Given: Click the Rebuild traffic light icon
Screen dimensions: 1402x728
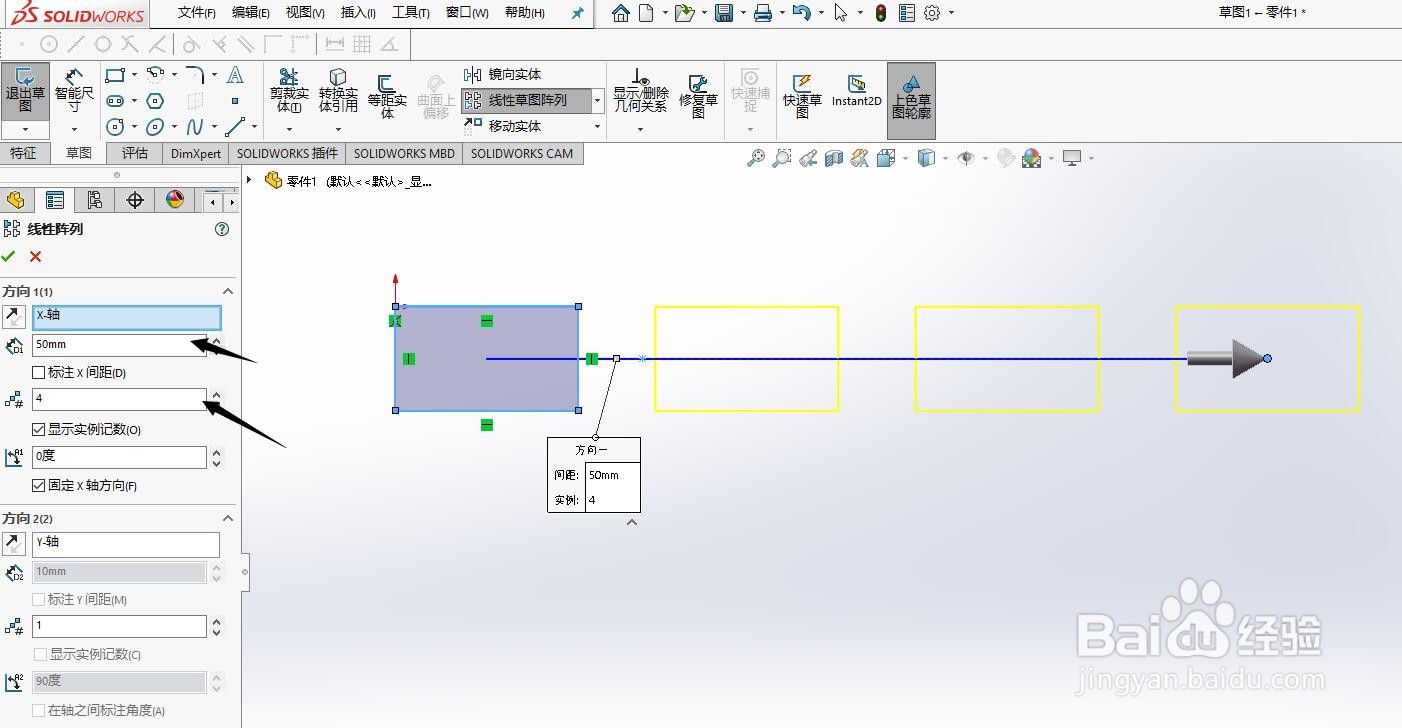Looking at the screenshot, I should (880, 13).
